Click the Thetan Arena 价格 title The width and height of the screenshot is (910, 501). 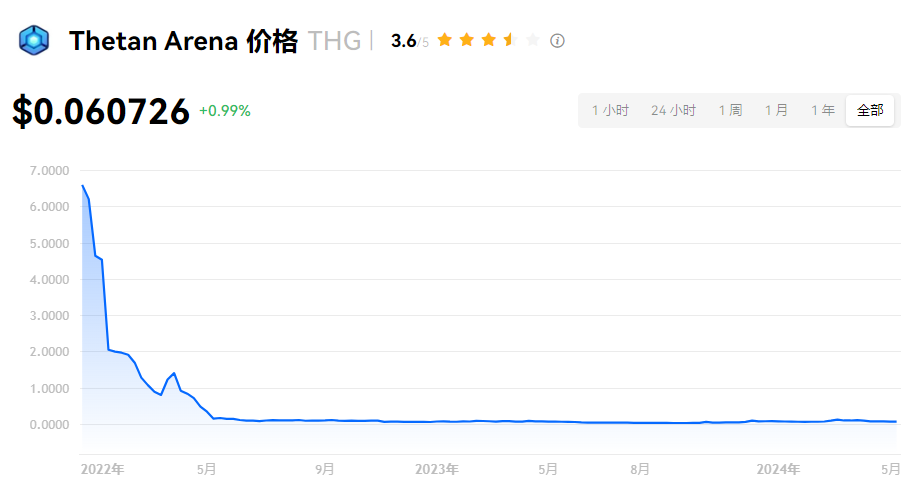[183, 41]
